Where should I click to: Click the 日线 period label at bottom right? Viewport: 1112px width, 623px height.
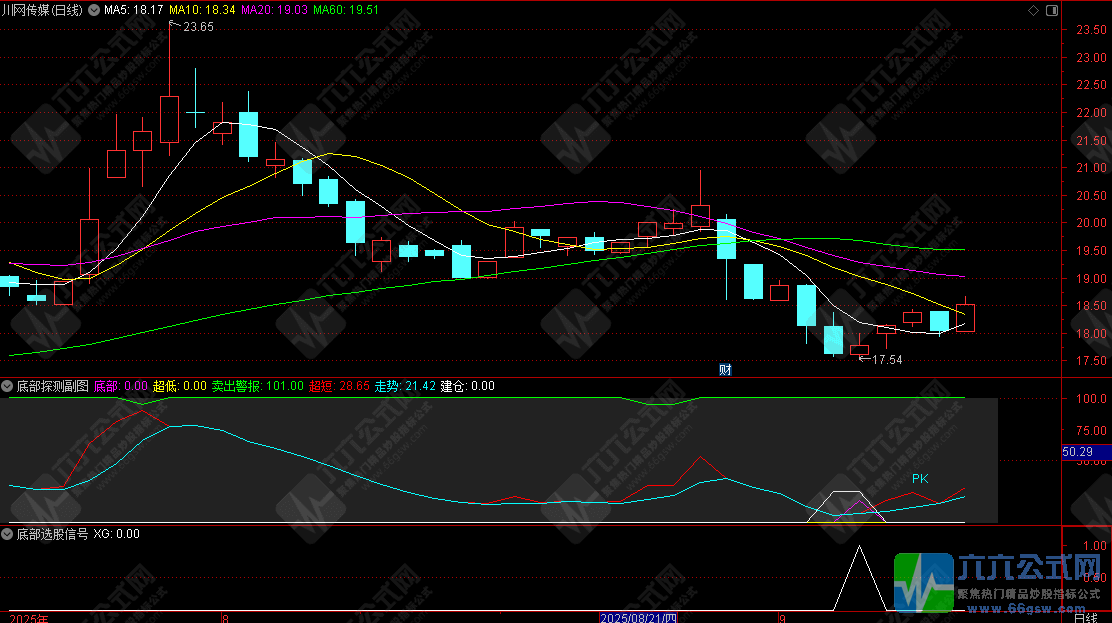pyautogui.click(x=1084, y=618)
